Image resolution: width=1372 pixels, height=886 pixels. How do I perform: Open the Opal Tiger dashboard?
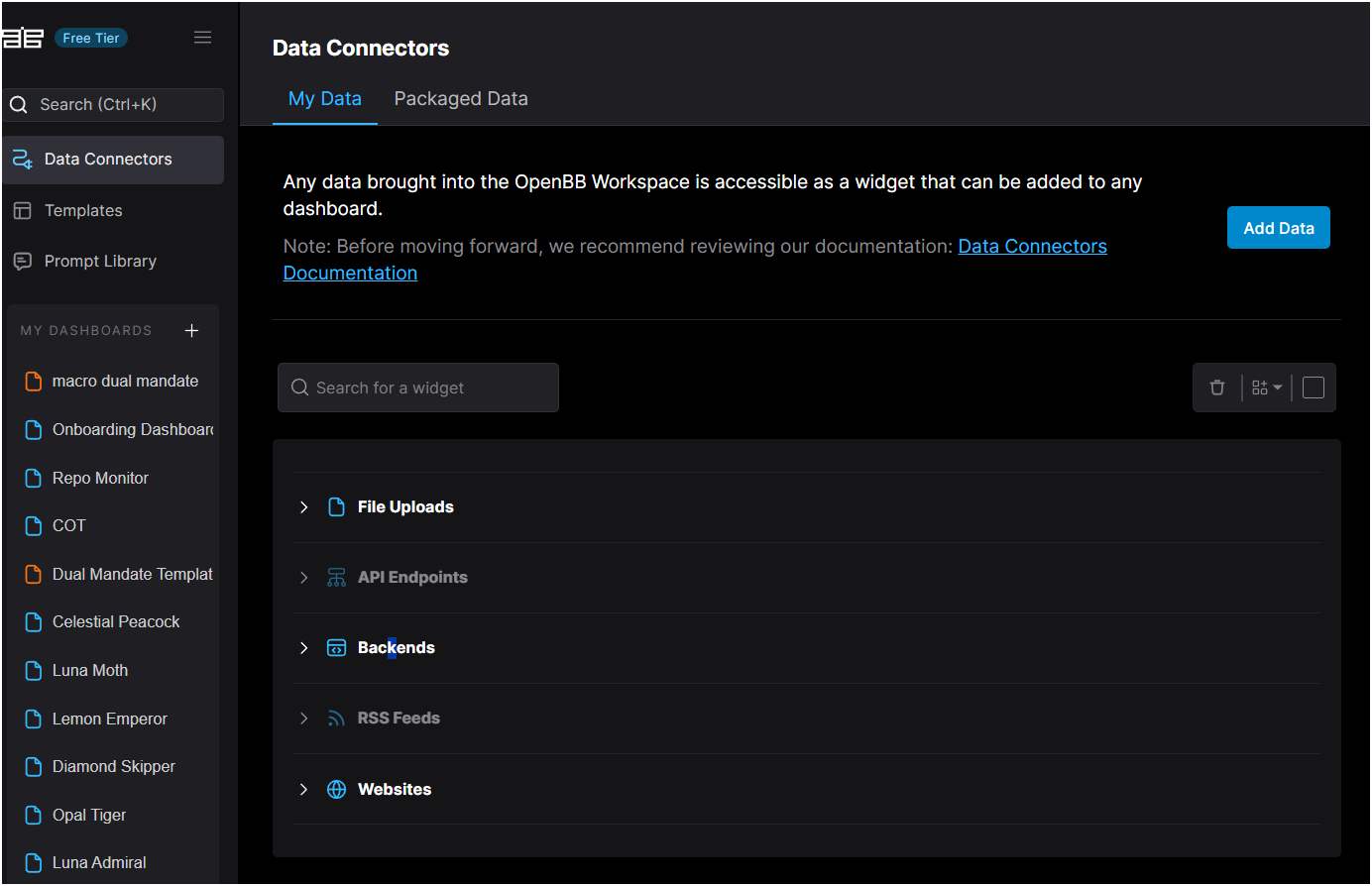(89, 815)
